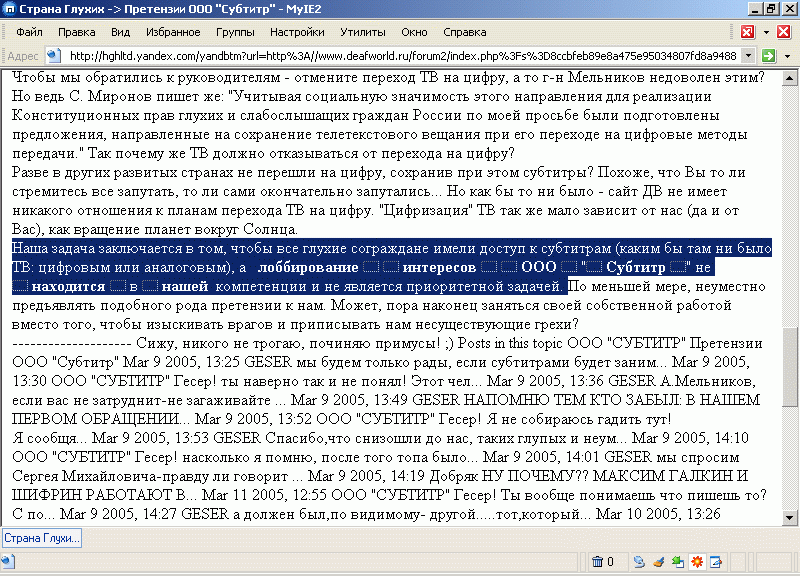Click the vertical scrollbar thumb
Screen dimensions: 800x576
click(790, 366)
